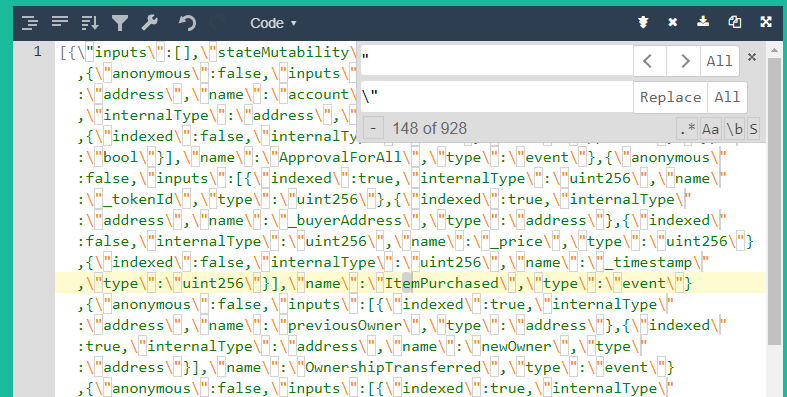The height and width of the screenshot is (397, 787).
Task: Click inside the replace text field
Action: point(497,97)
